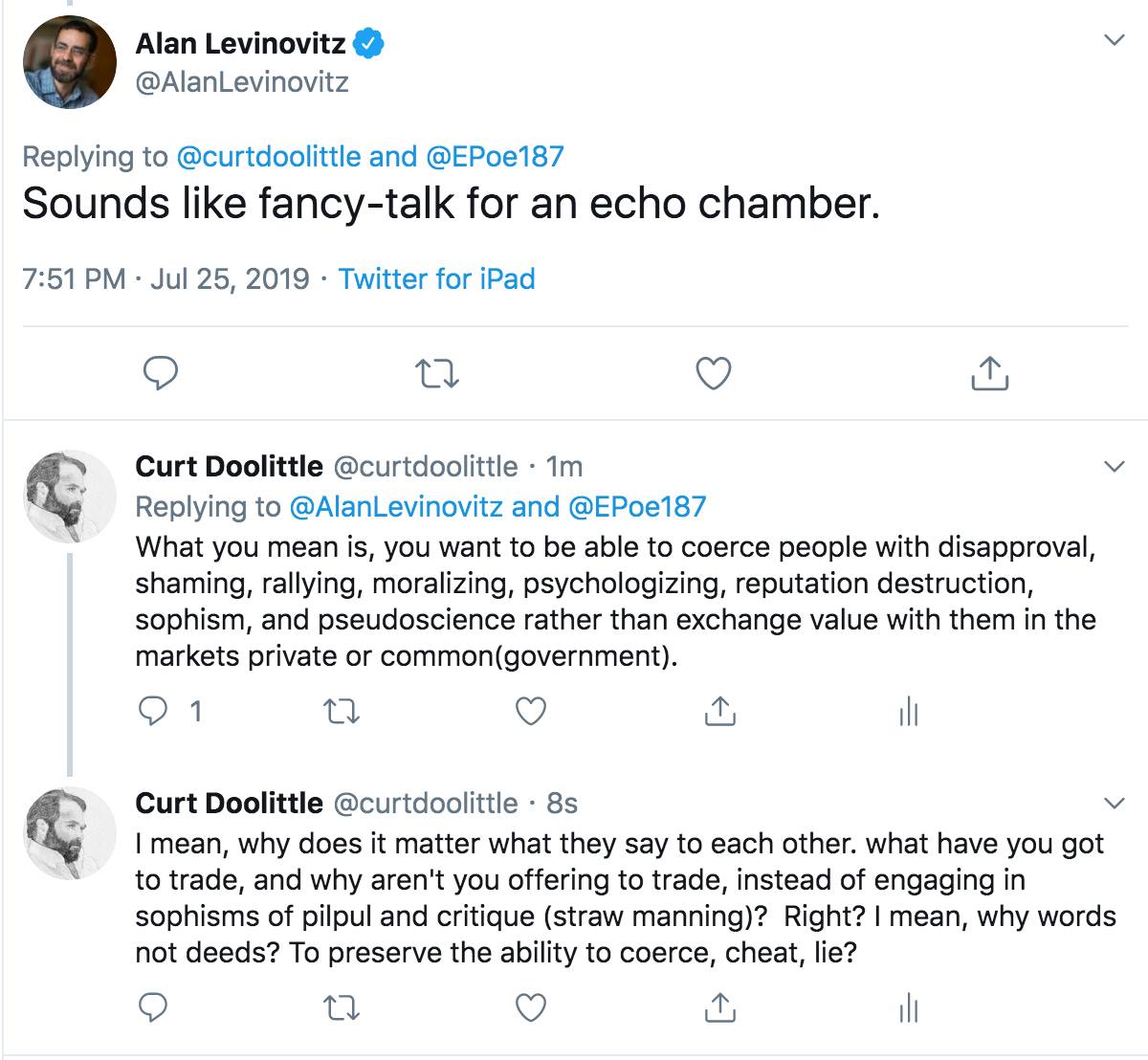Share Curt Doolittle's 1m tweet

(719, 711)
